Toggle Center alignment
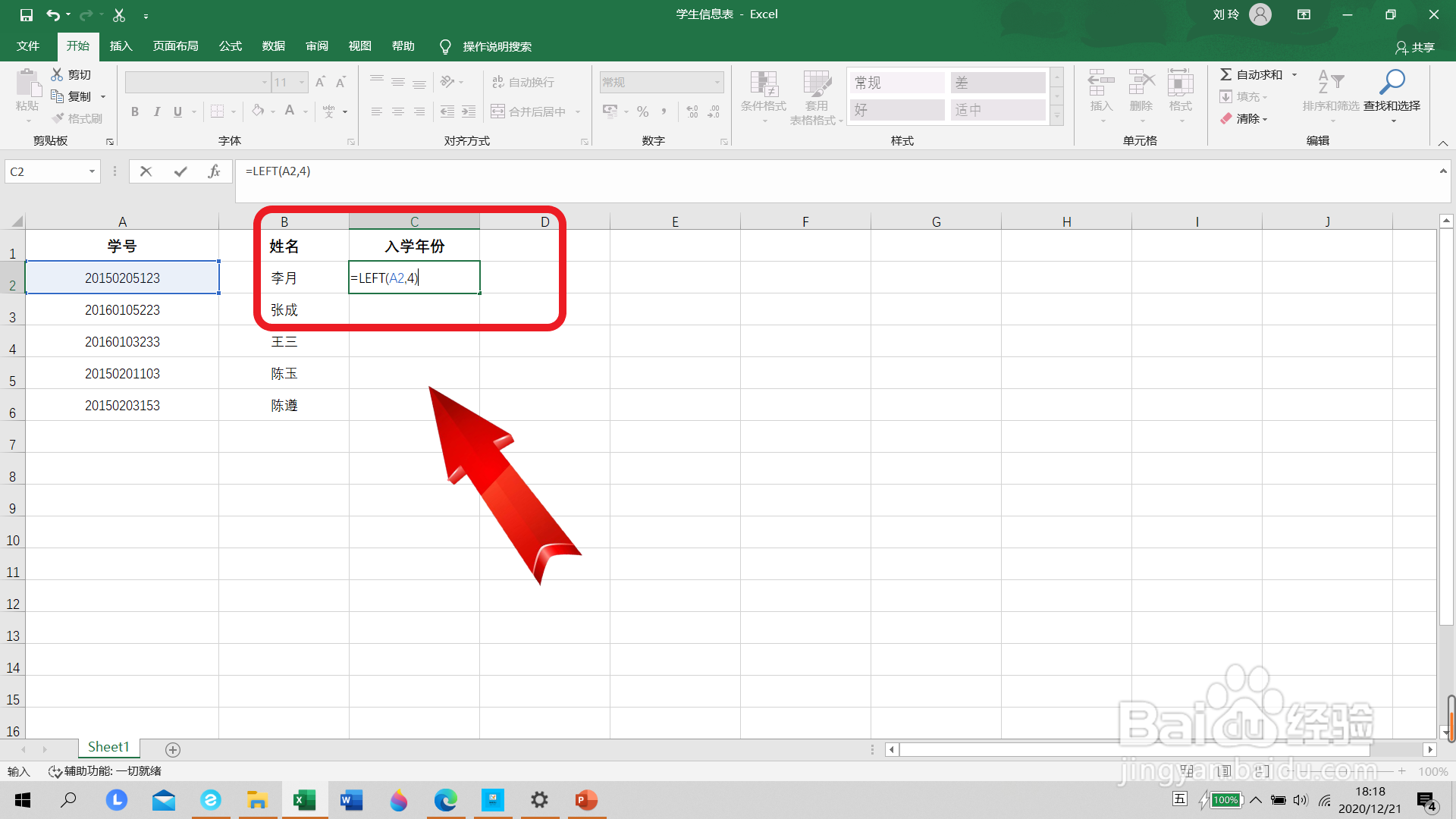1456x819 pixels. [398, 111]
